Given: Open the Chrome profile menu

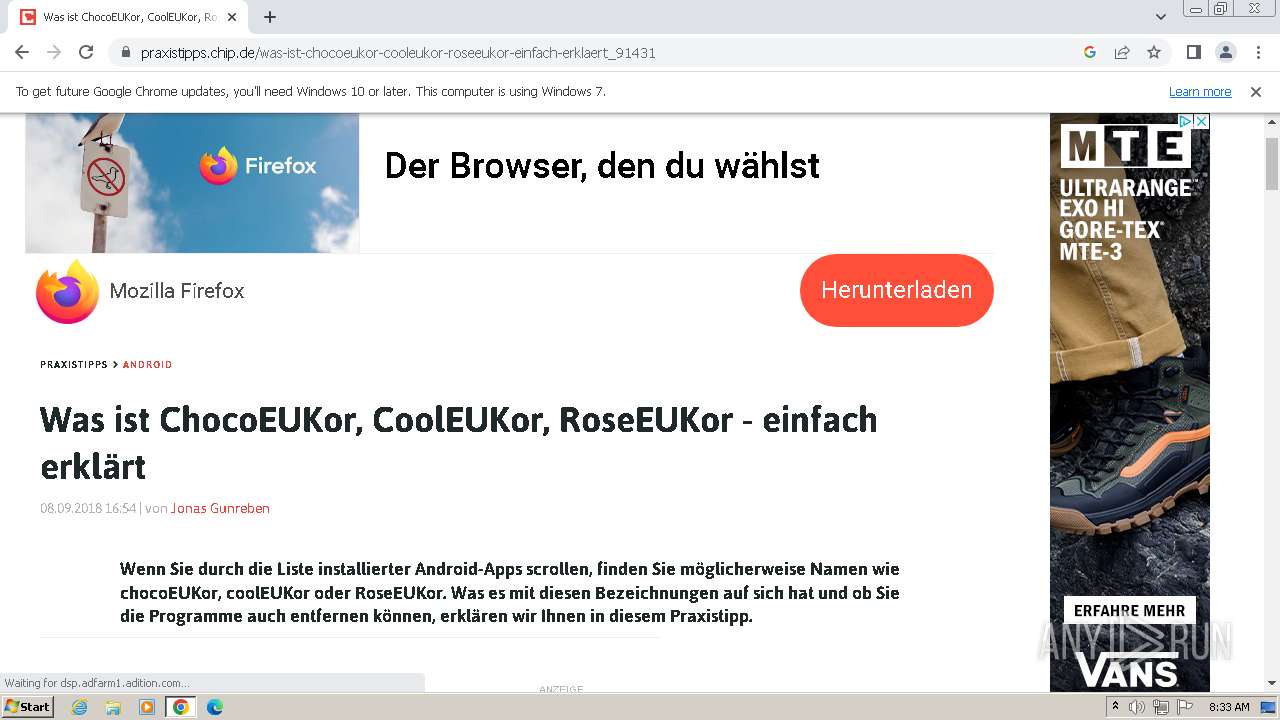Looking at the screenshot, I should coord(1226,53).
